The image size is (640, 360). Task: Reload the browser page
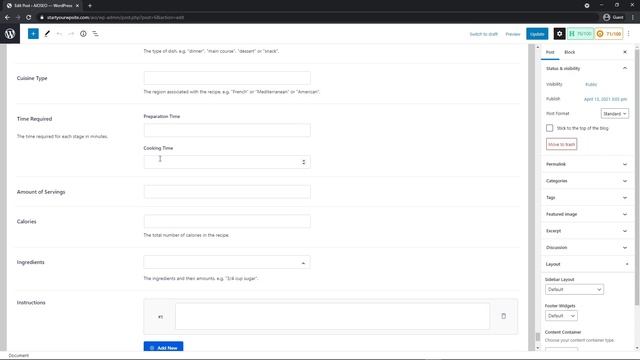point(29,18)
